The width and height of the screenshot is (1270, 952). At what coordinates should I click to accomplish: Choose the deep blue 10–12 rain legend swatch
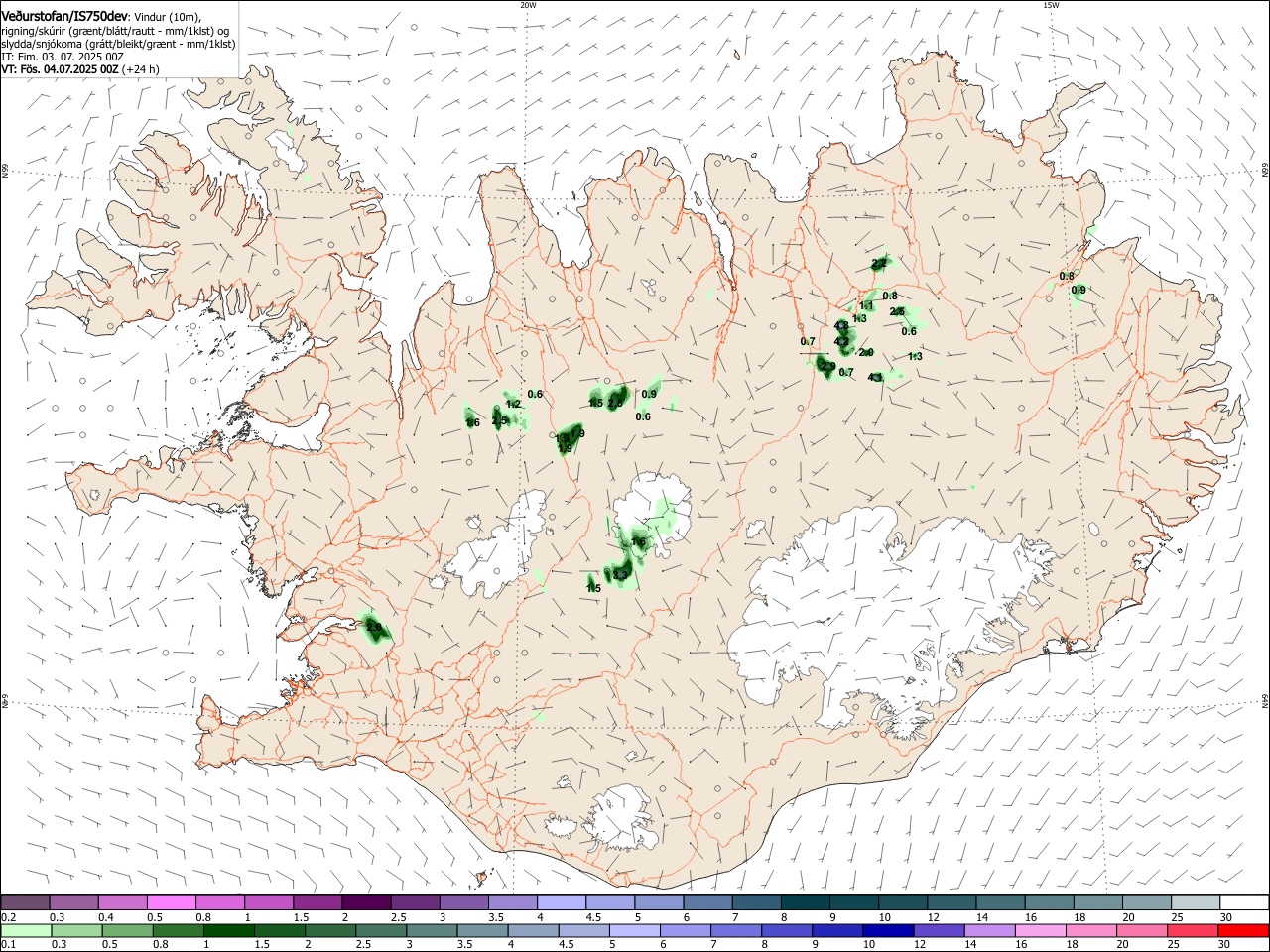888,930
